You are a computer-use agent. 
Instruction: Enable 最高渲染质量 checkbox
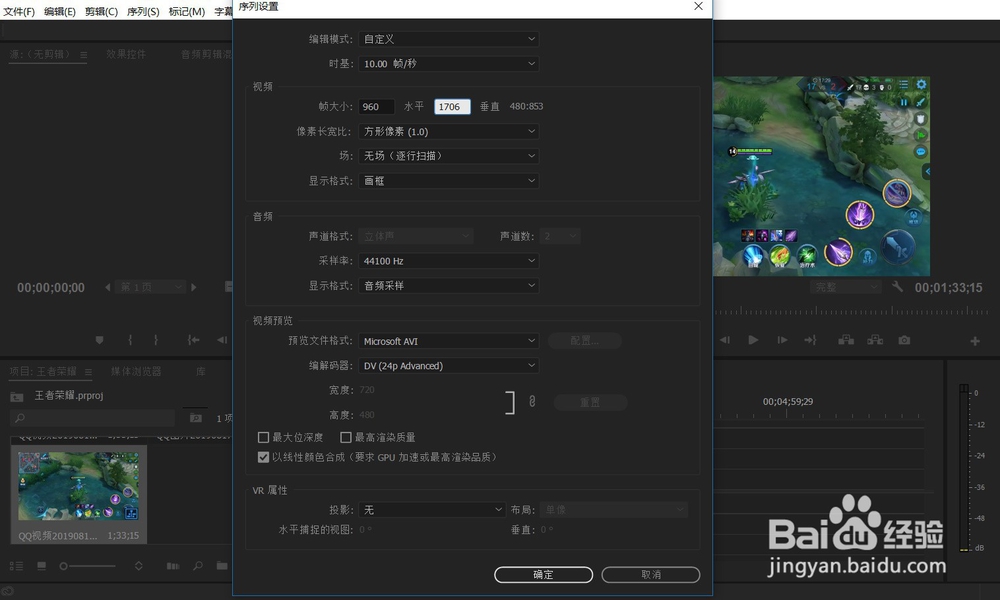coord(346,437)
